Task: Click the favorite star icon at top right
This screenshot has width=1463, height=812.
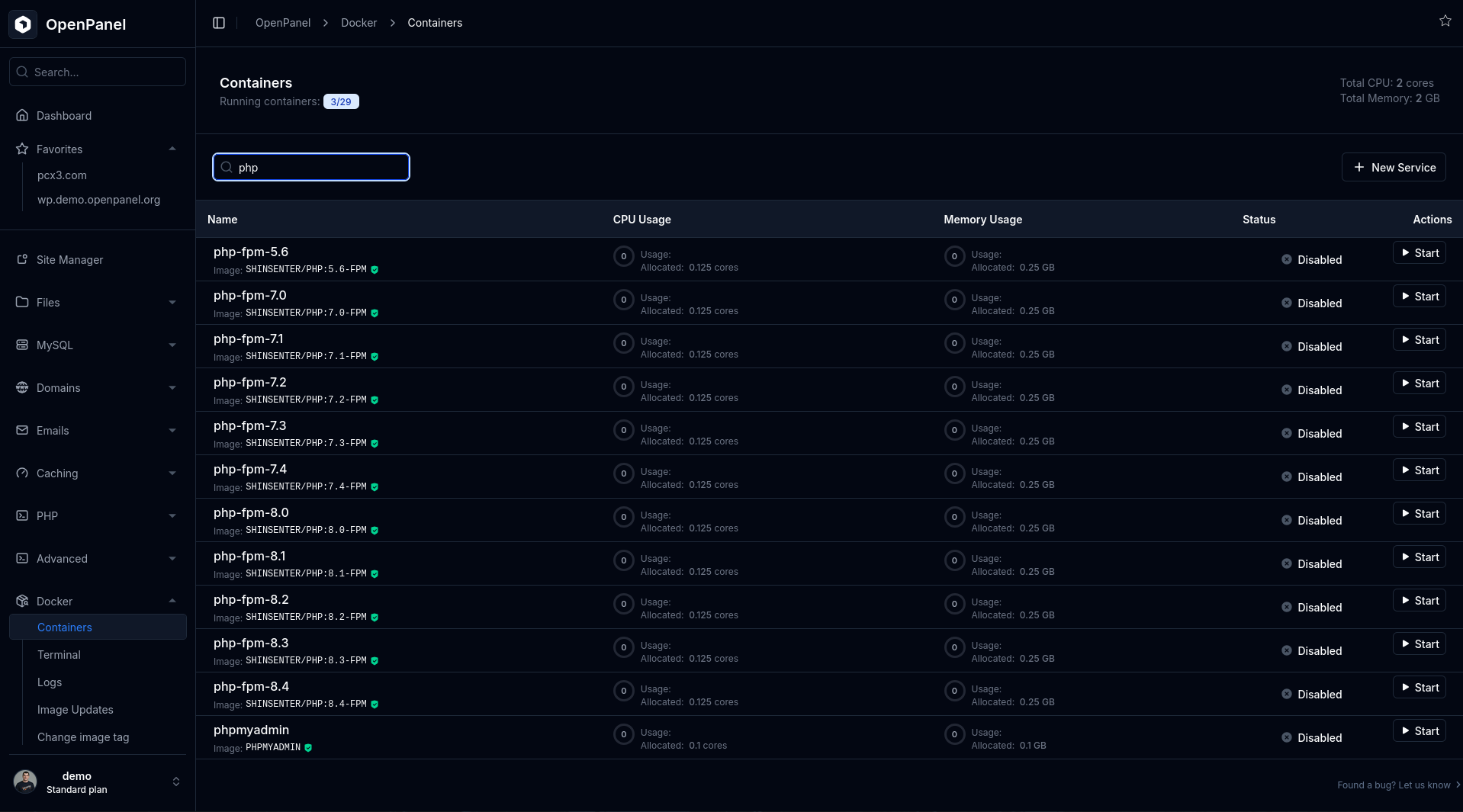Action: 1445,21
